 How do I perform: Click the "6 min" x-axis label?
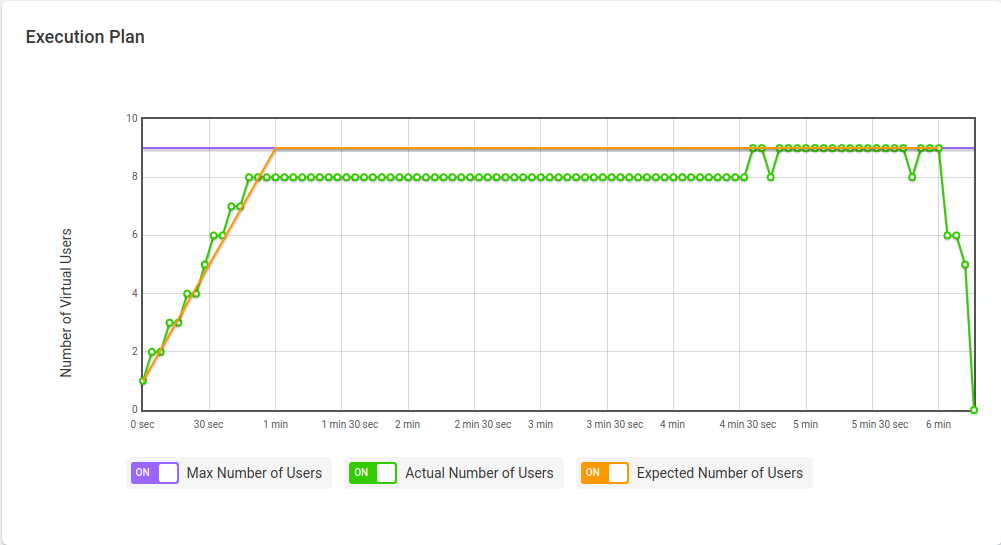click(x=938, y=425)
